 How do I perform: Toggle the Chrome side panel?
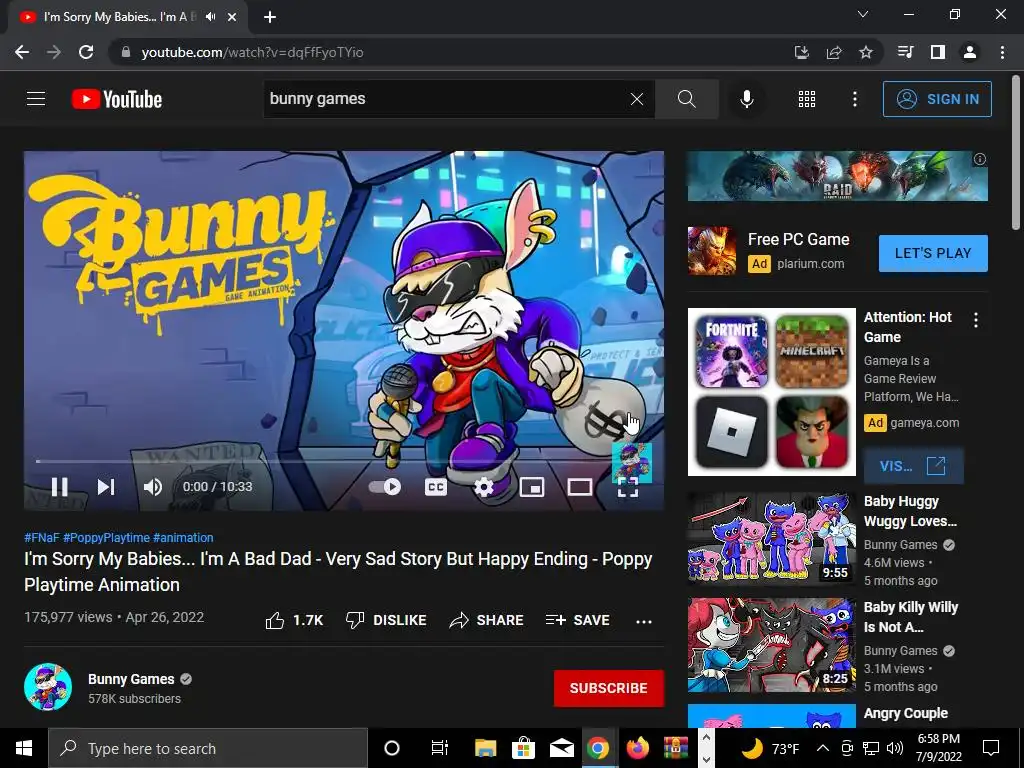click(x=937, y=52)
